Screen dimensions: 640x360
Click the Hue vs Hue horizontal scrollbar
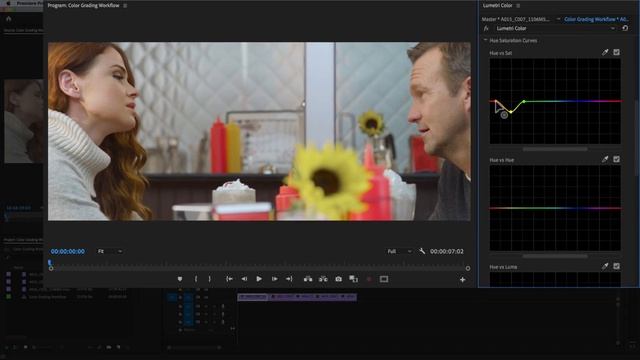(x=555, y=256)
